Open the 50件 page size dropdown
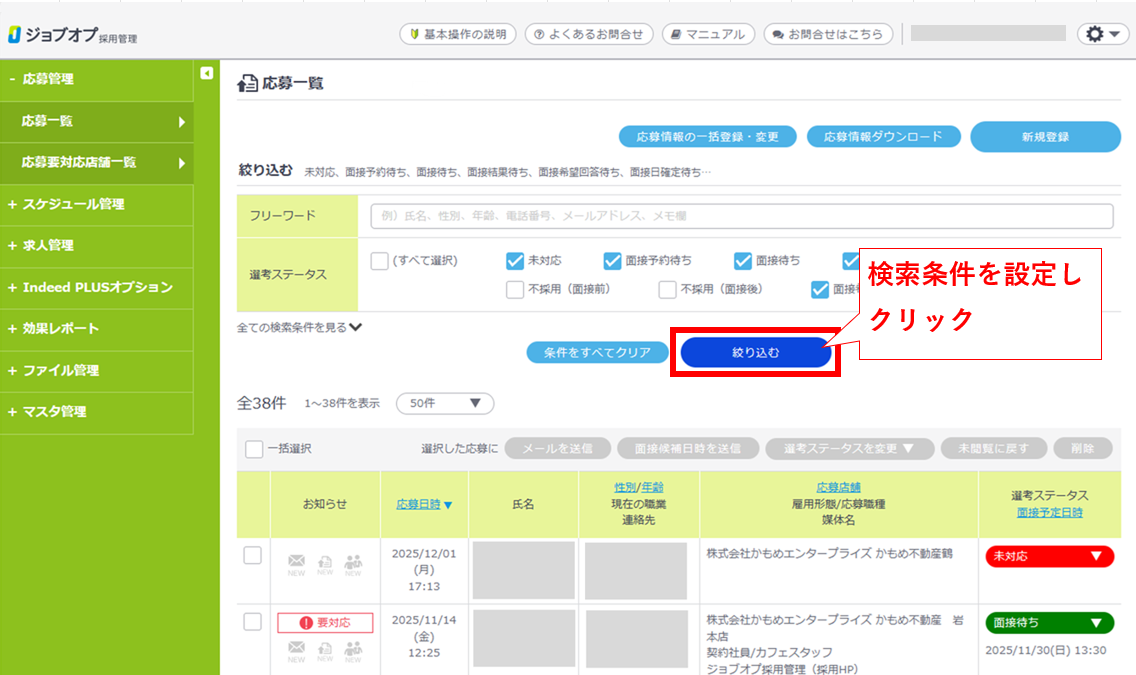The width and height of the screenshot is (1136, 675). pyautogui.click(x=444, y=404)
